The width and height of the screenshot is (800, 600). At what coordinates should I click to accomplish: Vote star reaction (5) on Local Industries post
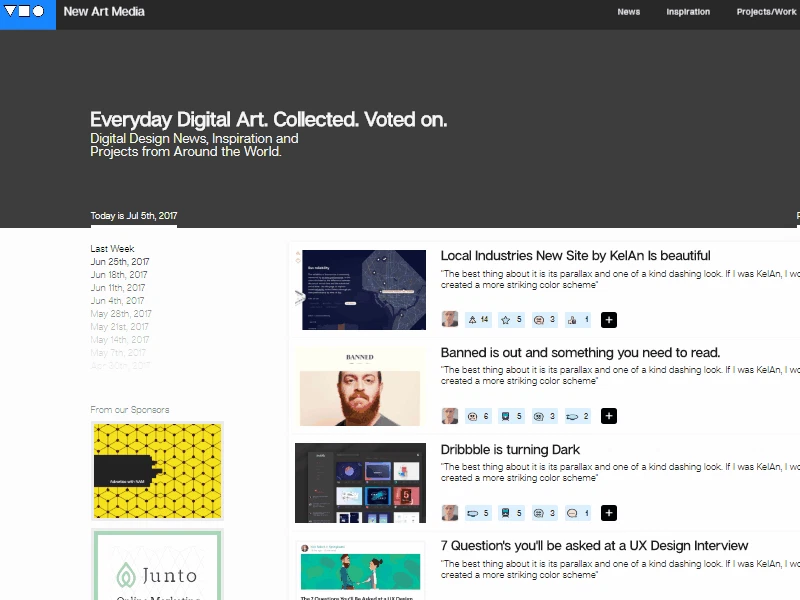[x=512, y=320]
